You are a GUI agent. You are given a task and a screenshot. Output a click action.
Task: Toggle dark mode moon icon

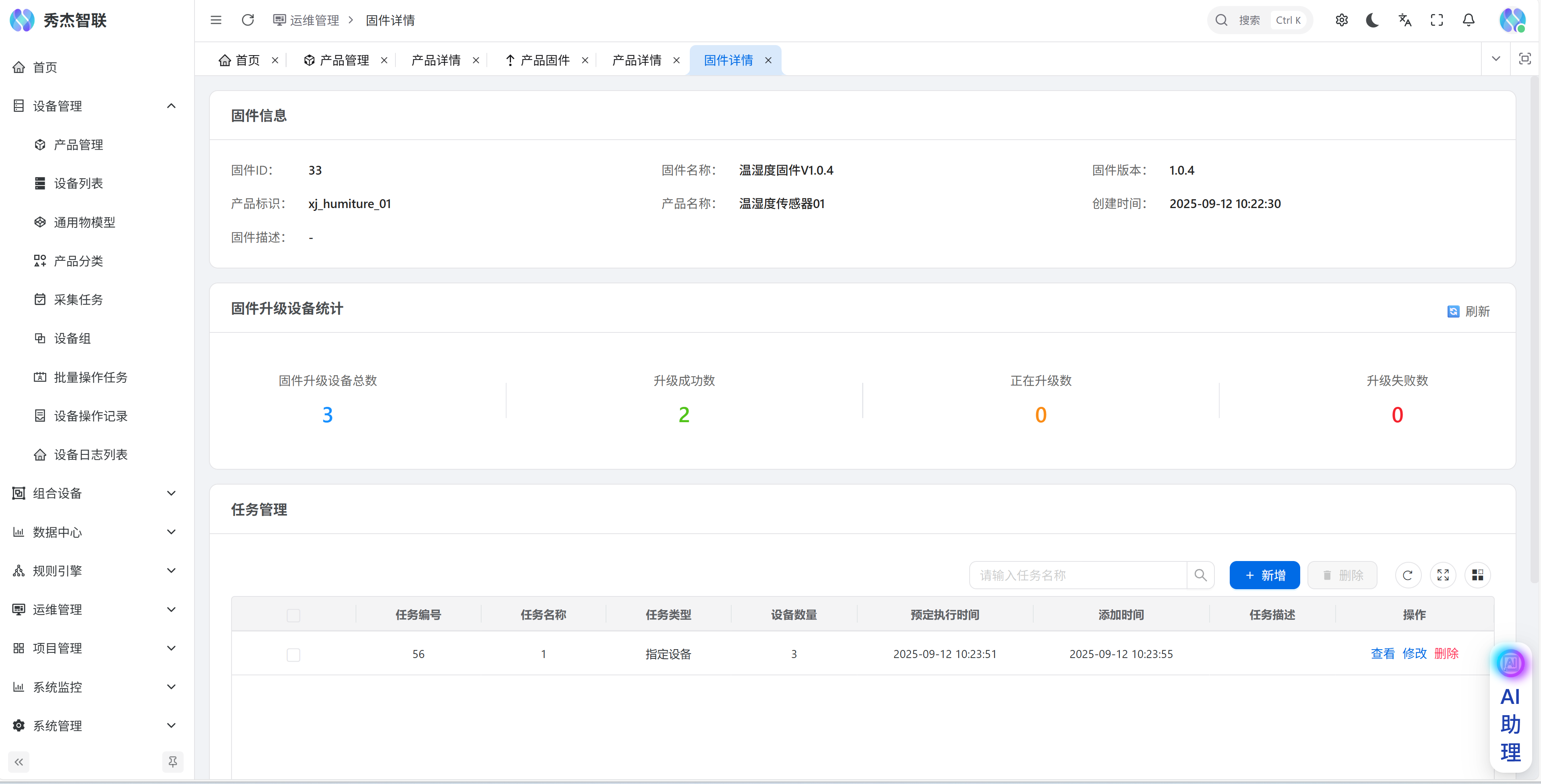pos(1372,21)
